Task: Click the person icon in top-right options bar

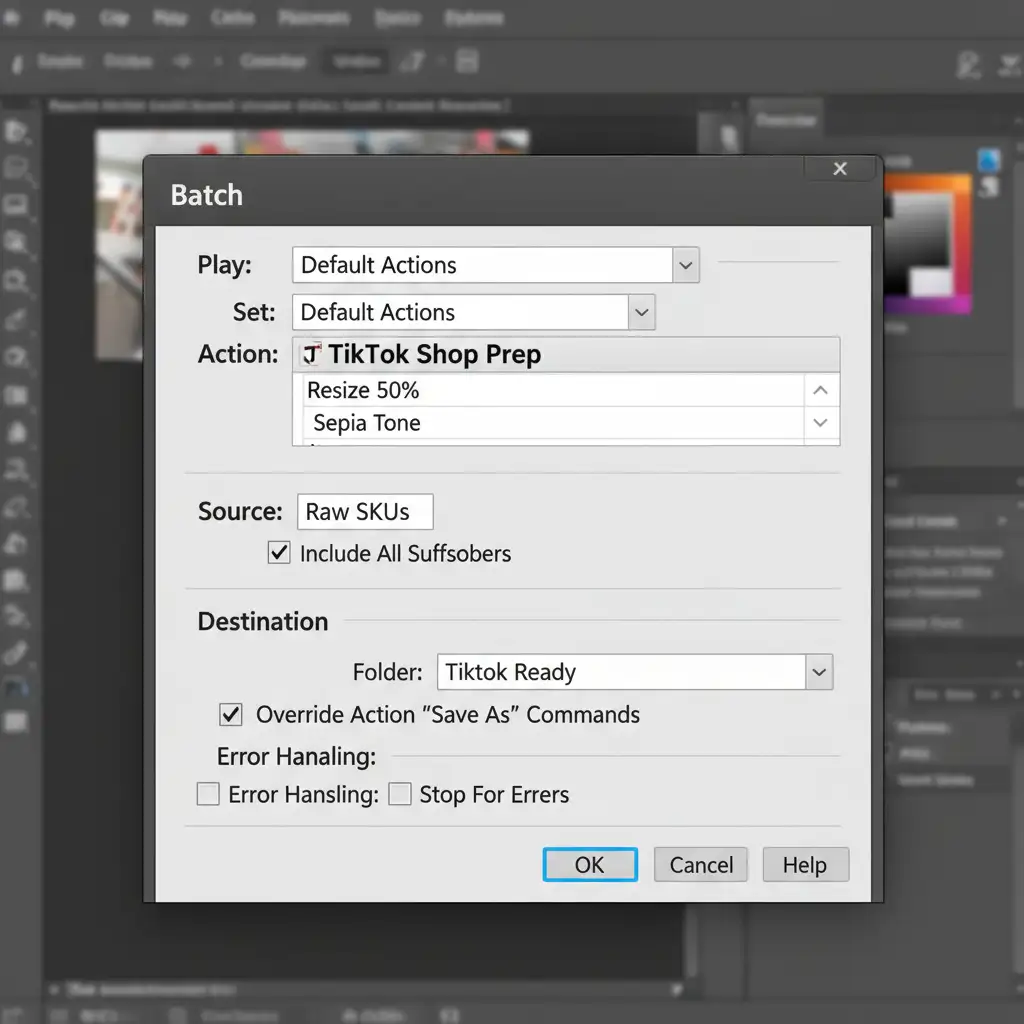Action: point(968,65)
